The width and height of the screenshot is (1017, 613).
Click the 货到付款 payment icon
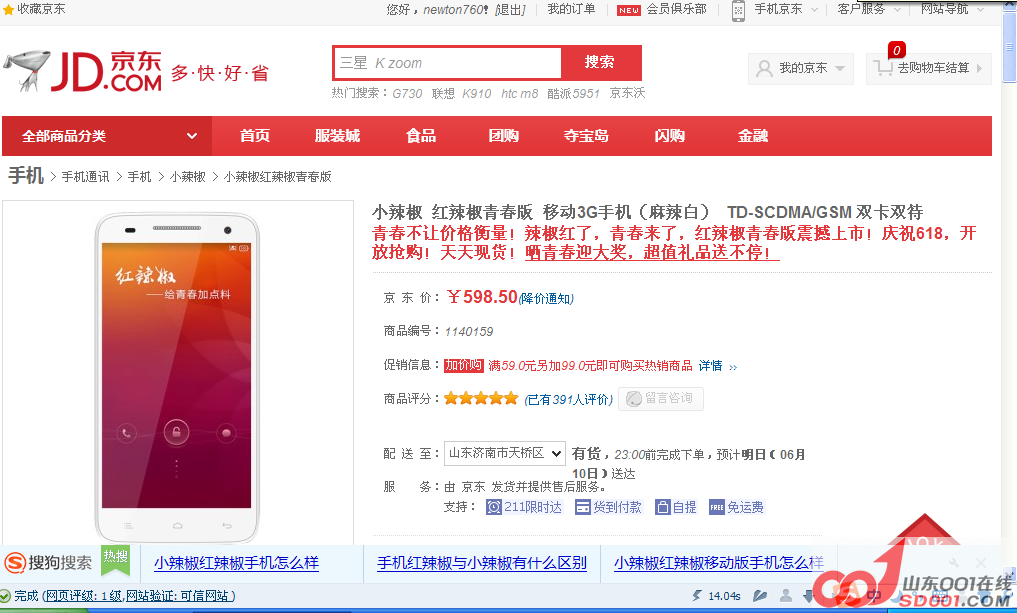tap(583, 507)
